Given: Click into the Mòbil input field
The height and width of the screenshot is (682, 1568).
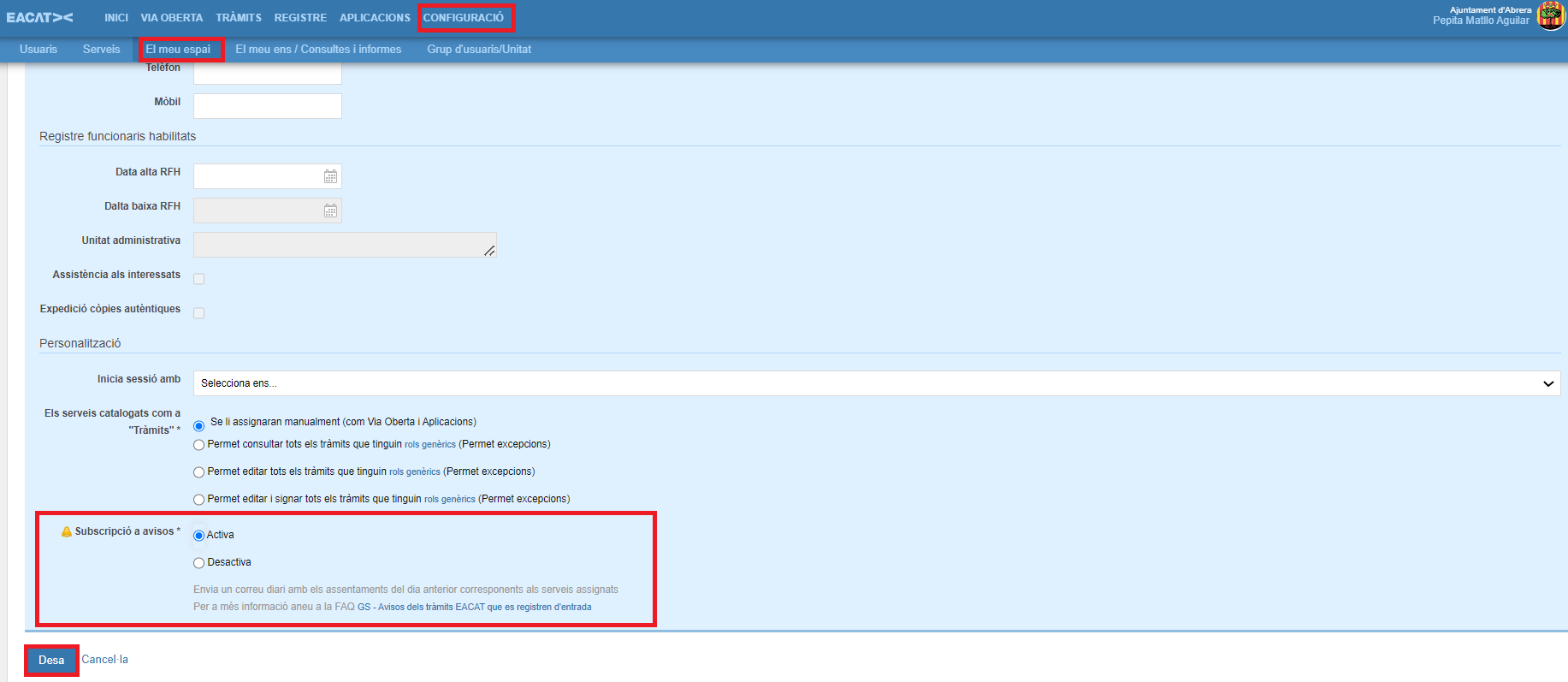Looking at the screenshot, I should 268,106.
